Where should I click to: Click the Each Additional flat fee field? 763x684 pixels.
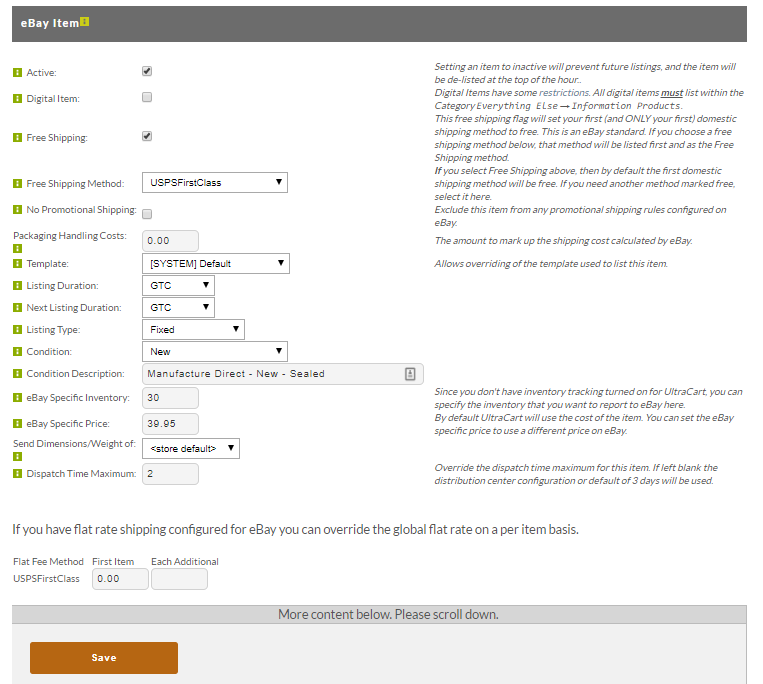click(x=179, y=579)
